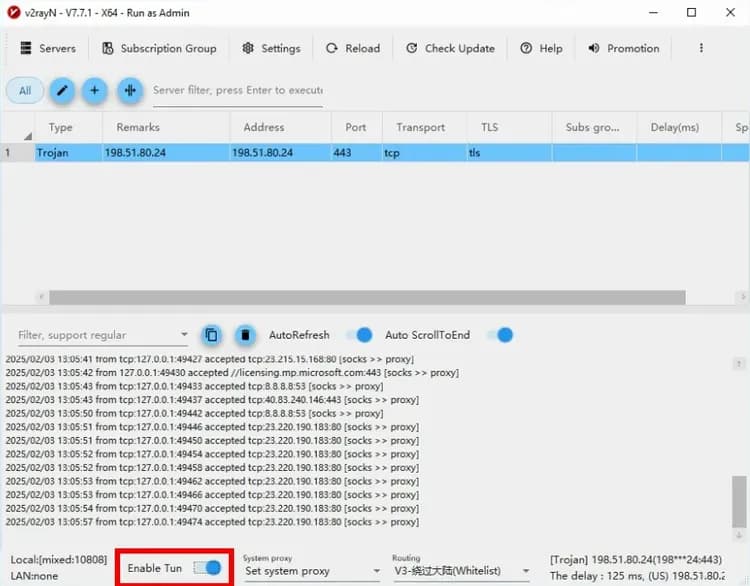Click the Reload toolbar icon
750x586 pixels.
click(x=352, y=48)
